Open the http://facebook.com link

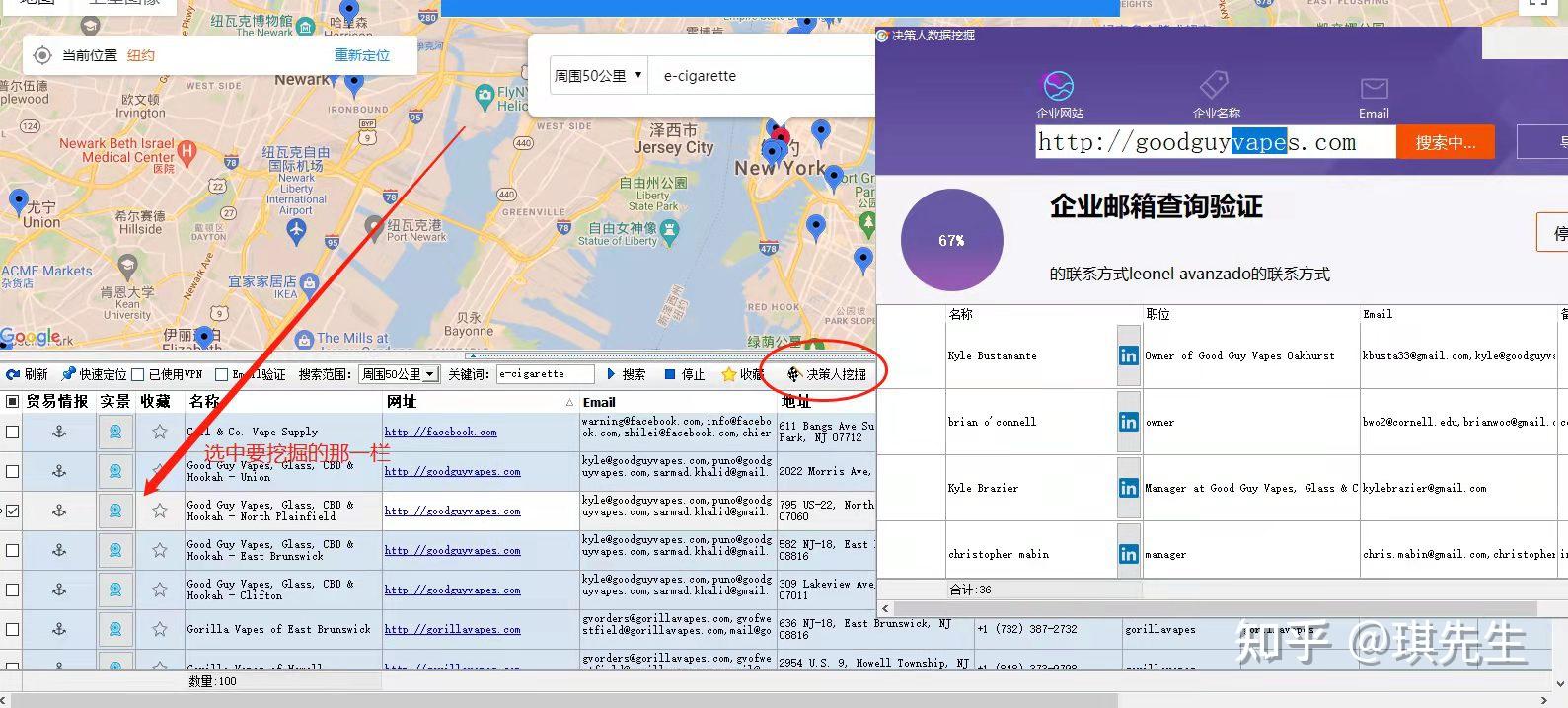point(440,432)
